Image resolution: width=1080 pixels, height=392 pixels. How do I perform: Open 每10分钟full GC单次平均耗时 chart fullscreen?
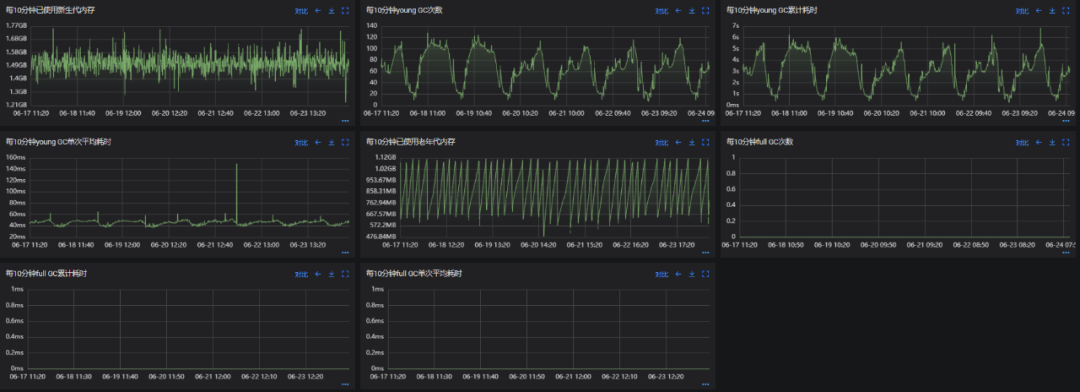[x=705, y=274]
